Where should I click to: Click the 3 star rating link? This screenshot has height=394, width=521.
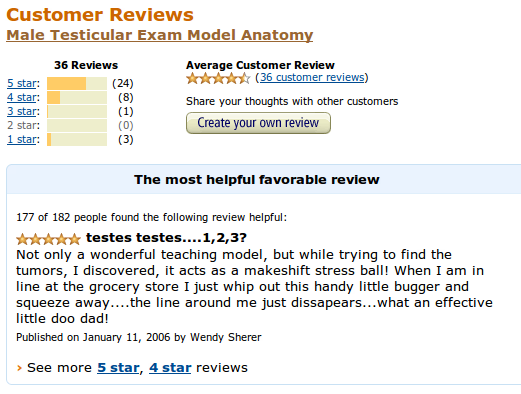point(22,111)
